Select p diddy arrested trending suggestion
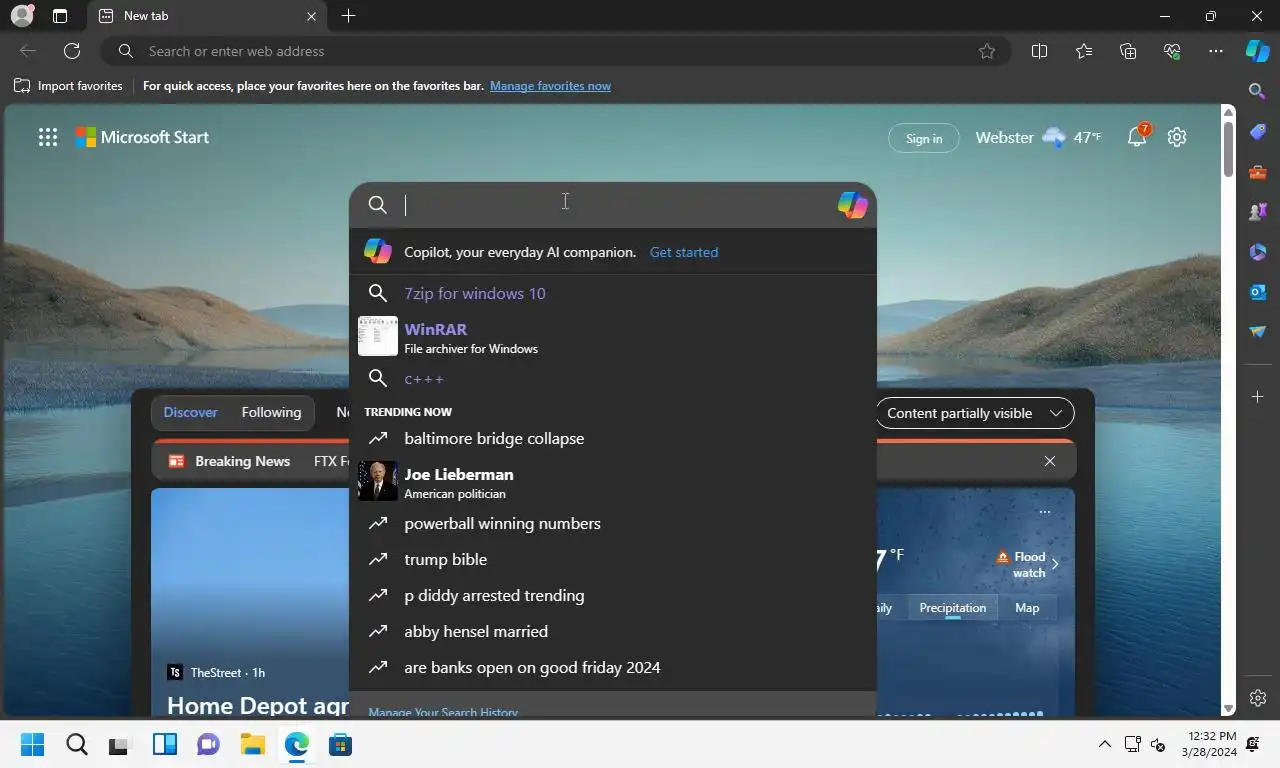Screen dimensions: 1280x768 [612, 595]
